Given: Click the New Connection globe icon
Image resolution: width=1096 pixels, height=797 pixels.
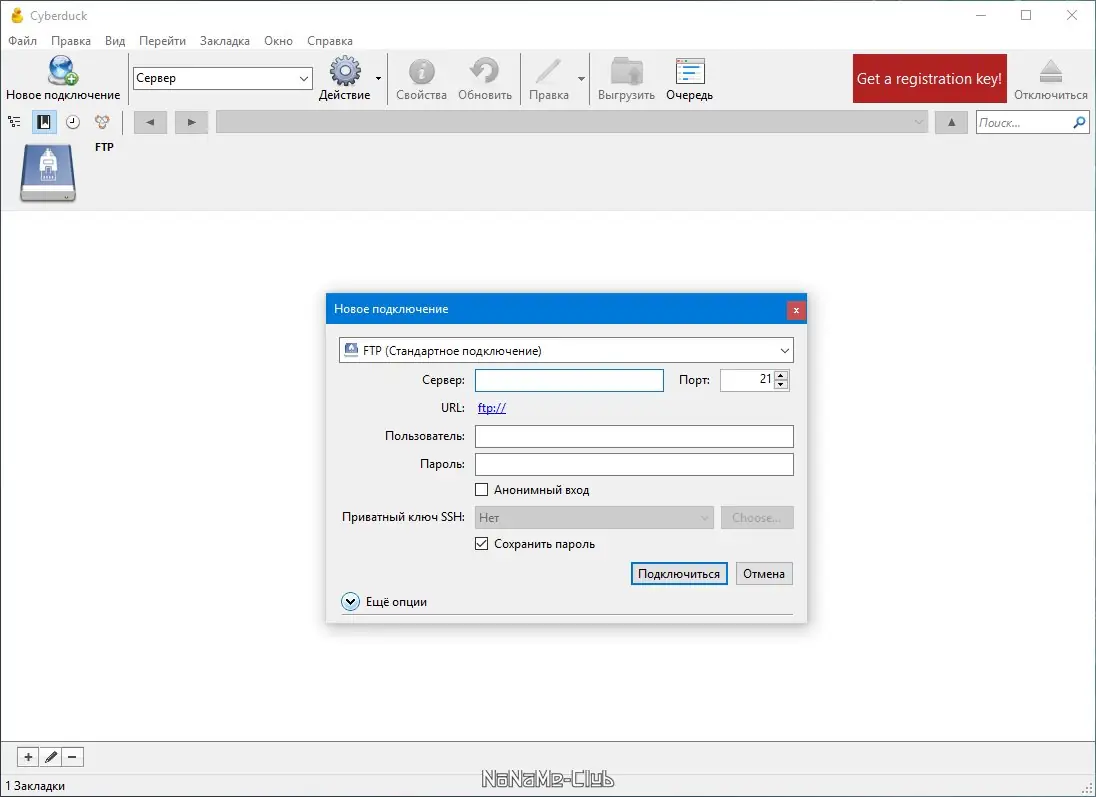Looking at the screenshot, I should tap(62, 70).
